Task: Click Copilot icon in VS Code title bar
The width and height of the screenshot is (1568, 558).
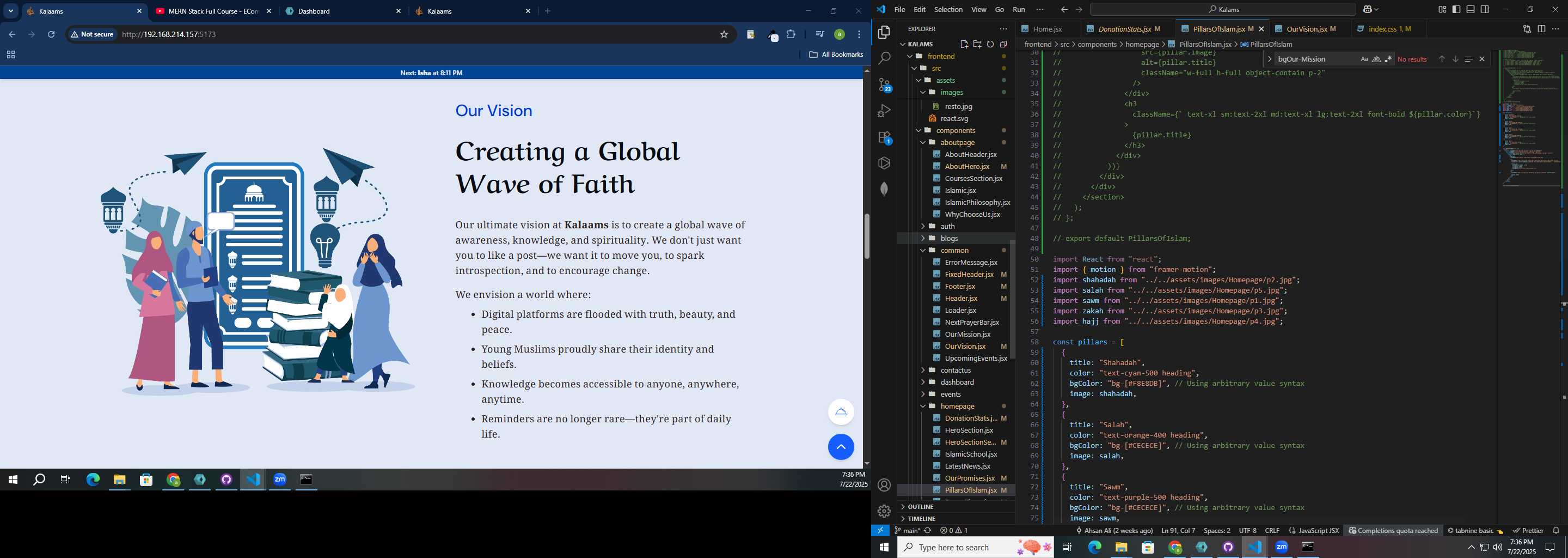Action: (1367, 9)
